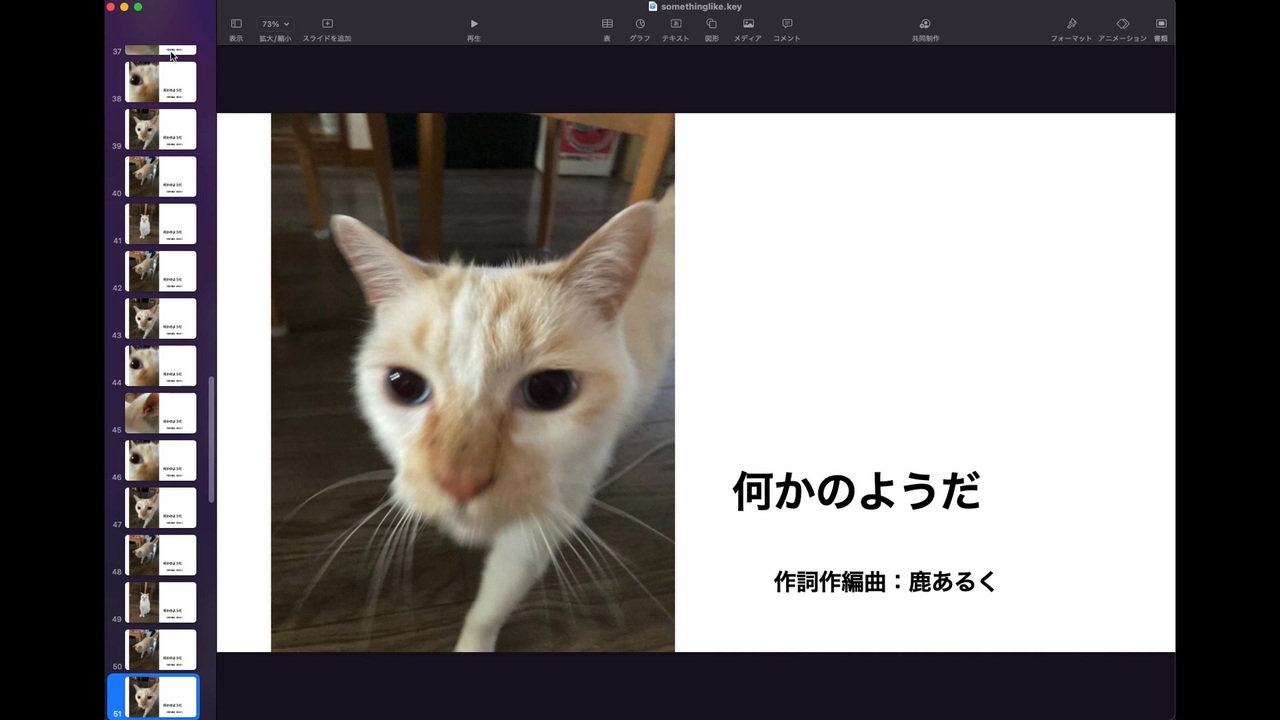The height and width of the screenshot is (720, 1280).
Task: Select the title text 何かのようだ
Action: coord(857,491)
